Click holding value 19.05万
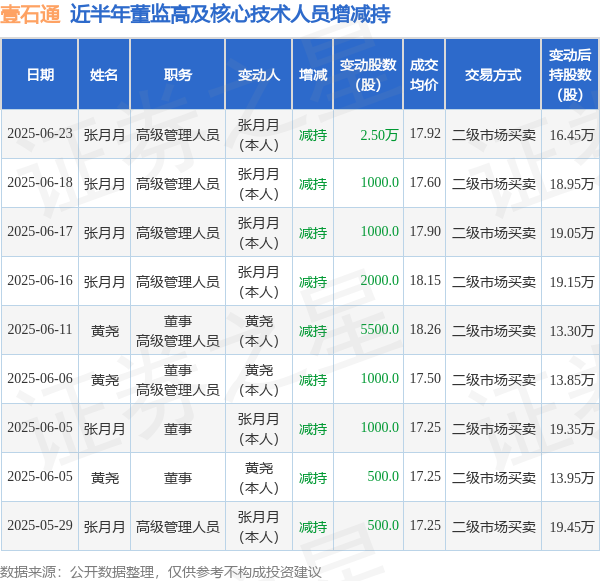Image resolution: width=600 pixels, height=581 pixels. [572, 233]
